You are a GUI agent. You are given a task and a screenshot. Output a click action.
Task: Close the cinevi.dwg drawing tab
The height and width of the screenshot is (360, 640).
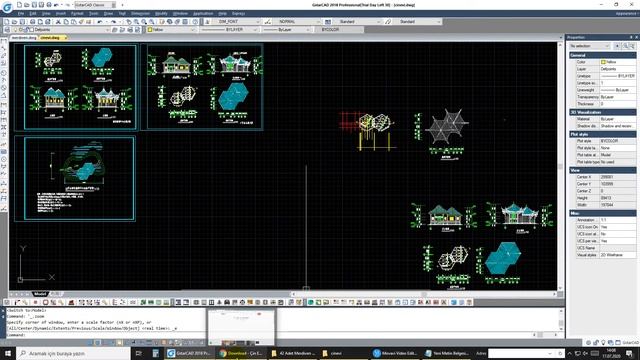point(65,38)
